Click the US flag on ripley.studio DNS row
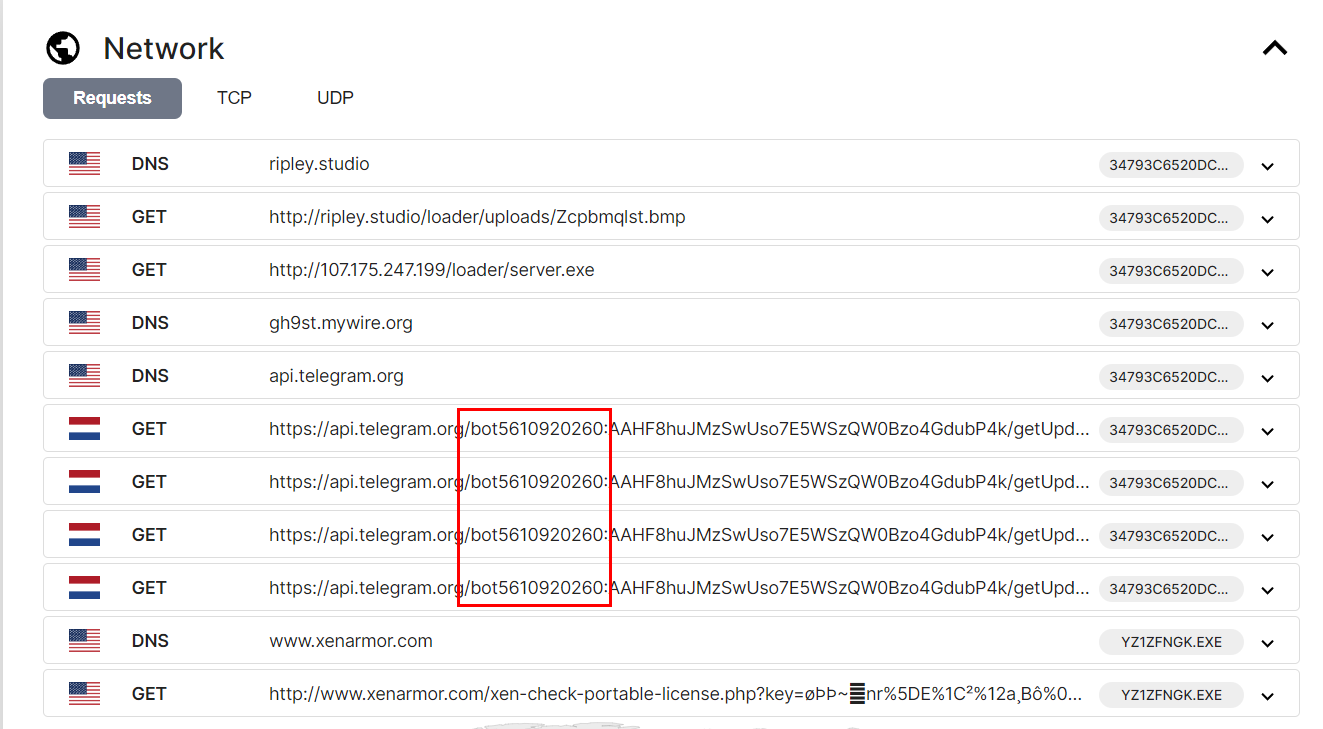Image resolution: width=1323 pixels, height=729 pixels. [84, 164]
